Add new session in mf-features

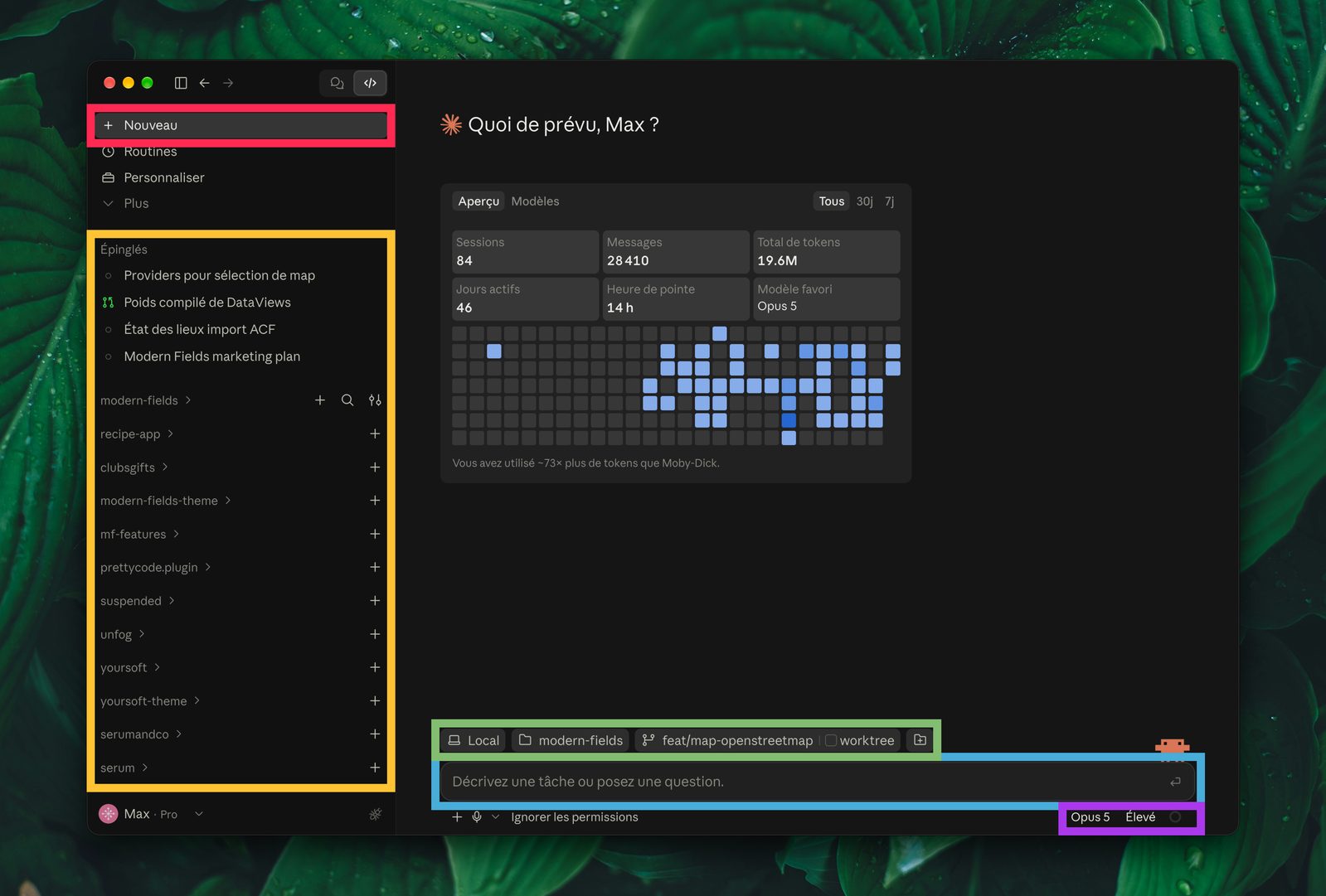coord(375,534)
